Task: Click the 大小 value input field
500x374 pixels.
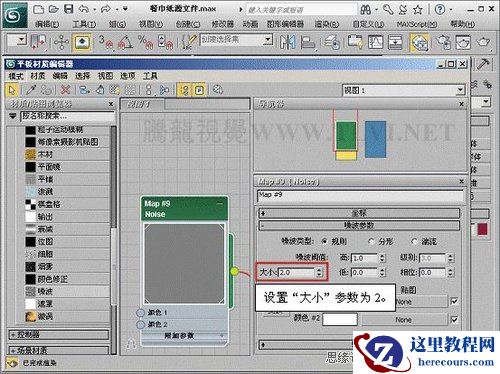Action: pyautogui.click(x=296, y=272)
